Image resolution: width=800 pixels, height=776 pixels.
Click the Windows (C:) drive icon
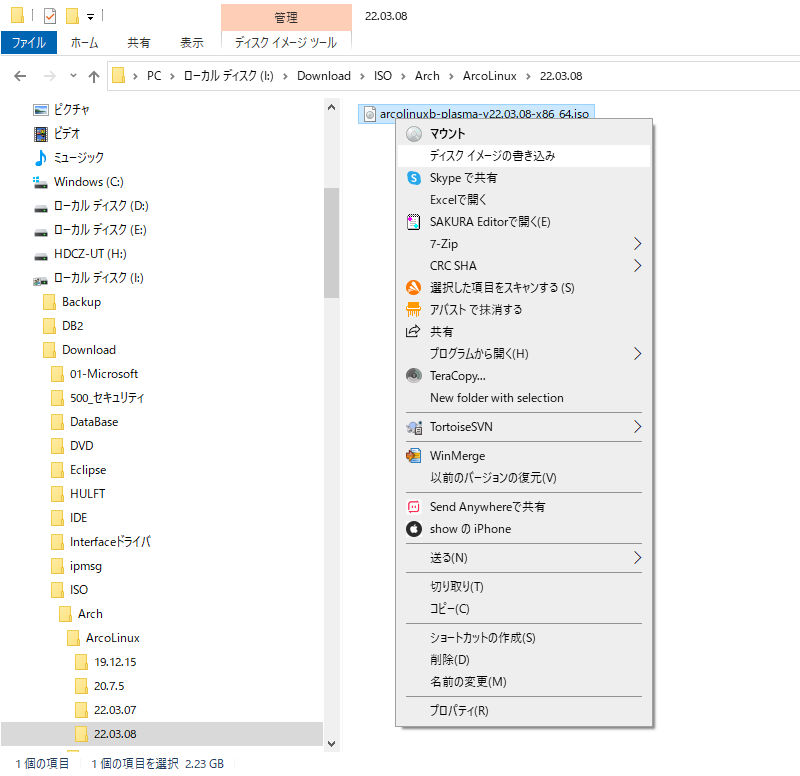pos(40,182)
